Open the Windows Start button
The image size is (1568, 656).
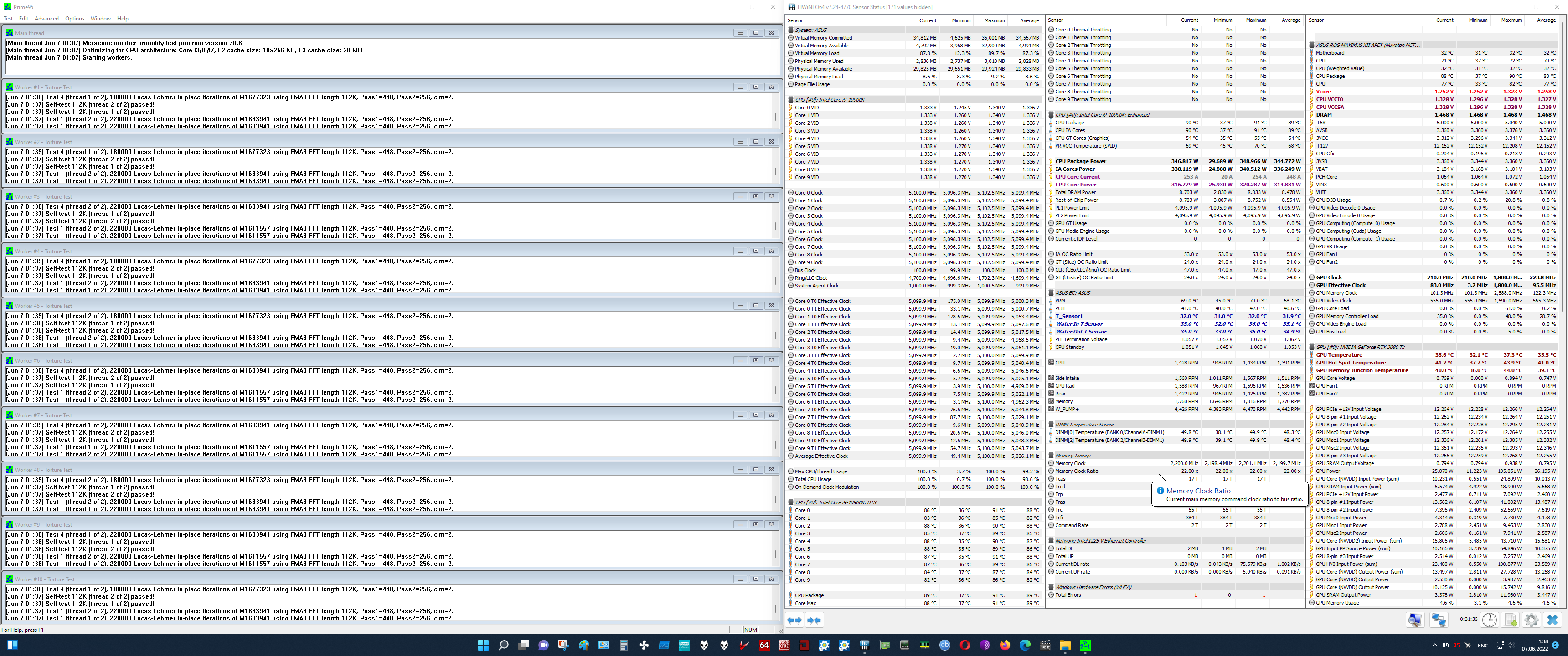click(483, 645)
